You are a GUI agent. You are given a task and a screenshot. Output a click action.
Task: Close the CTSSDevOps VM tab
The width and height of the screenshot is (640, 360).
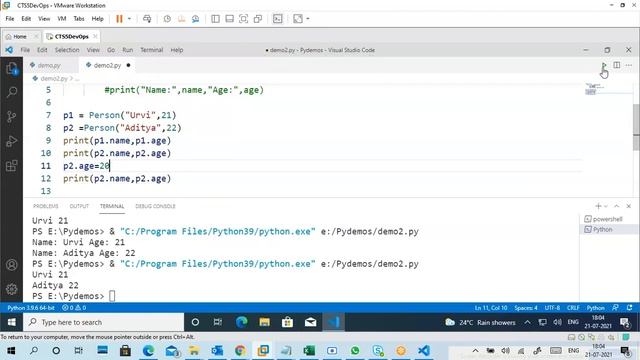[95, 36]
